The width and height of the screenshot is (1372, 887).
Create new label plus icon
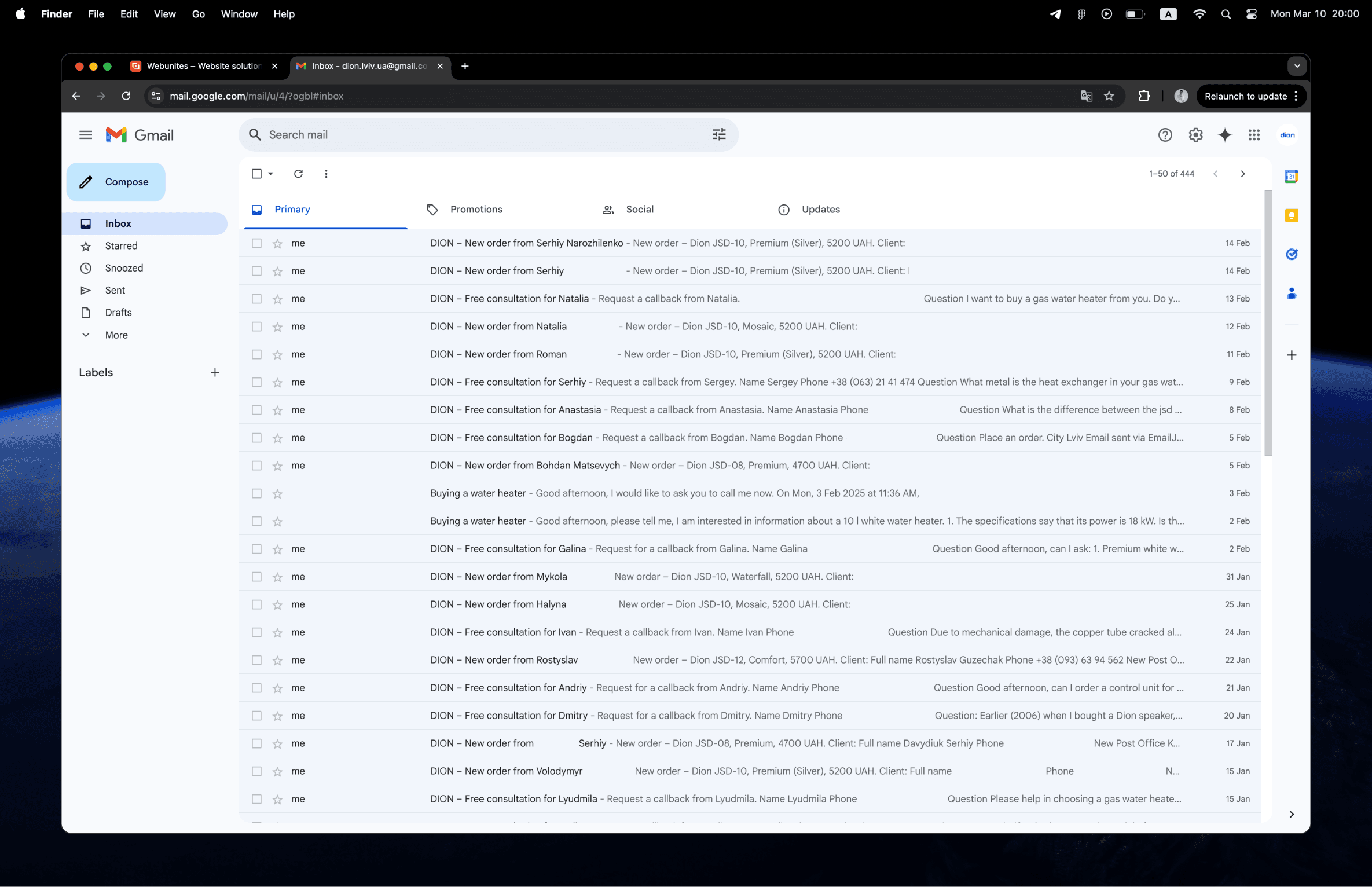[215, 372]
